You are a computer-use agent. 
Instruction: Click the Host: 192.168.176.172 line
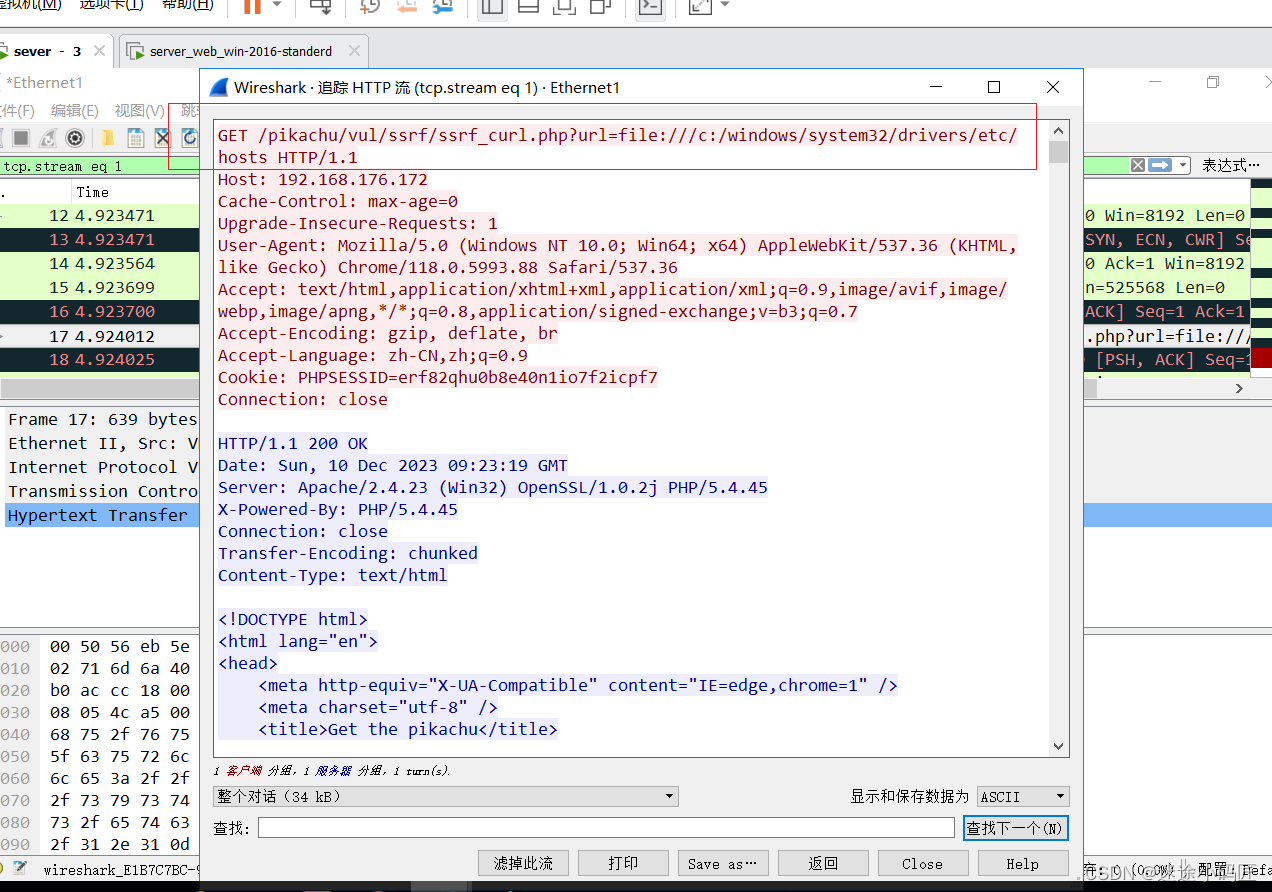point(323,180)
